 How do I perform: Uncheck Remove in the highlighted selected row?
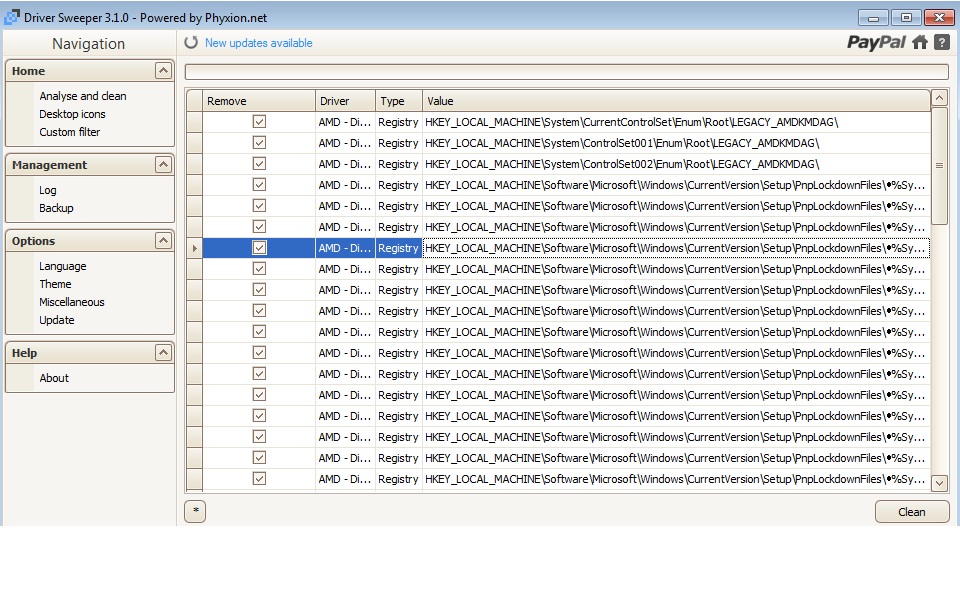click(x=259, y=247)
